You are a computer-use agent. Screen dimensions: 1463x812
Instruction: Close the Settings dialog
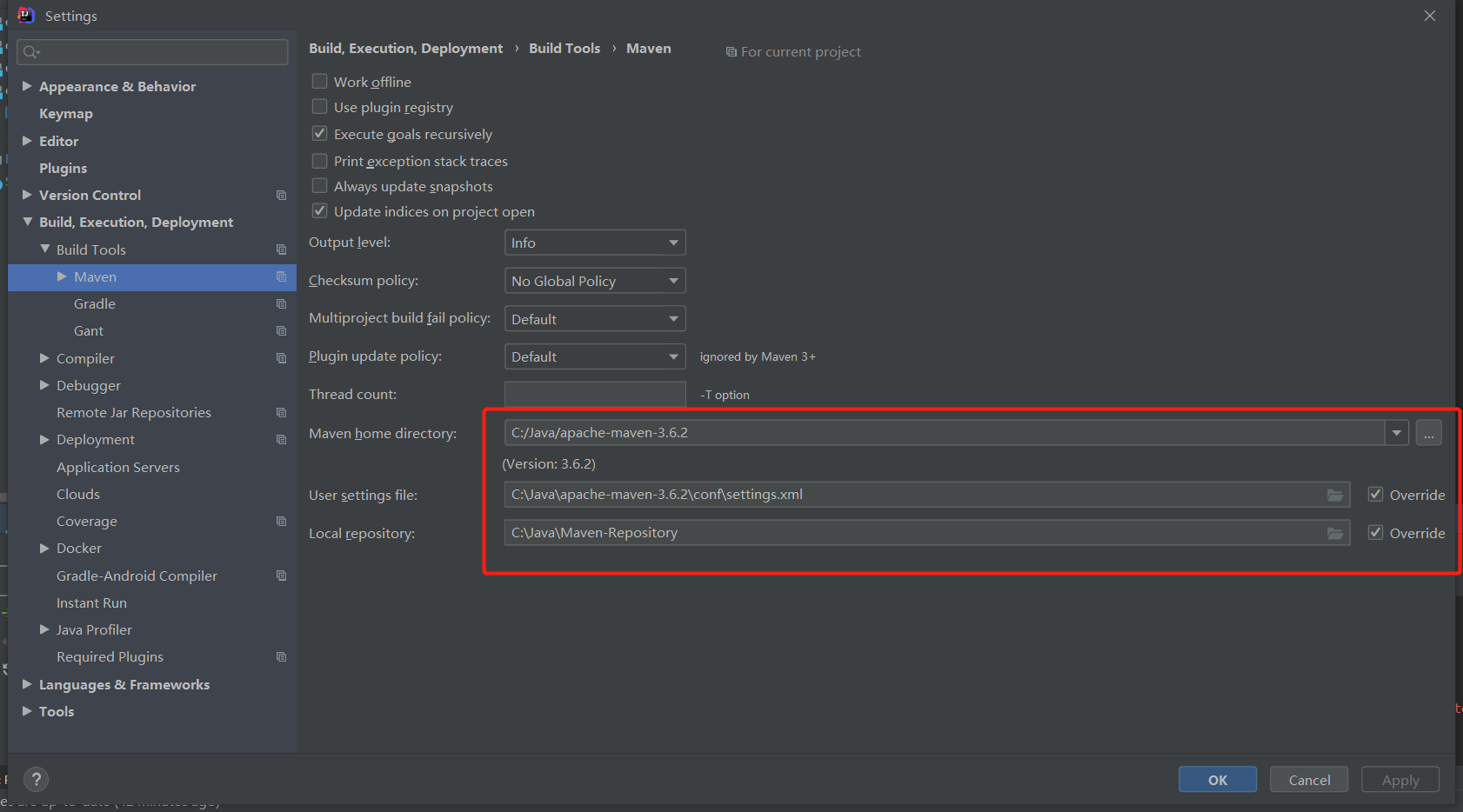[1430, 16]
